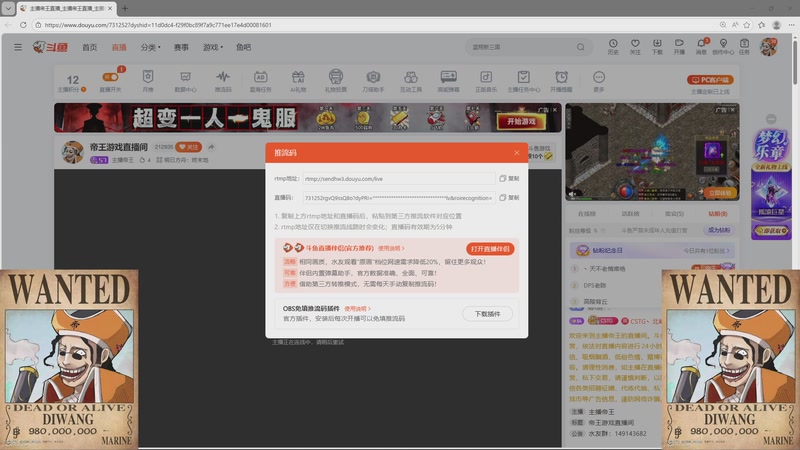Screen dimensions: 800x450
Task: Switch to the 在线榜 tab
Action: (587, 214)
